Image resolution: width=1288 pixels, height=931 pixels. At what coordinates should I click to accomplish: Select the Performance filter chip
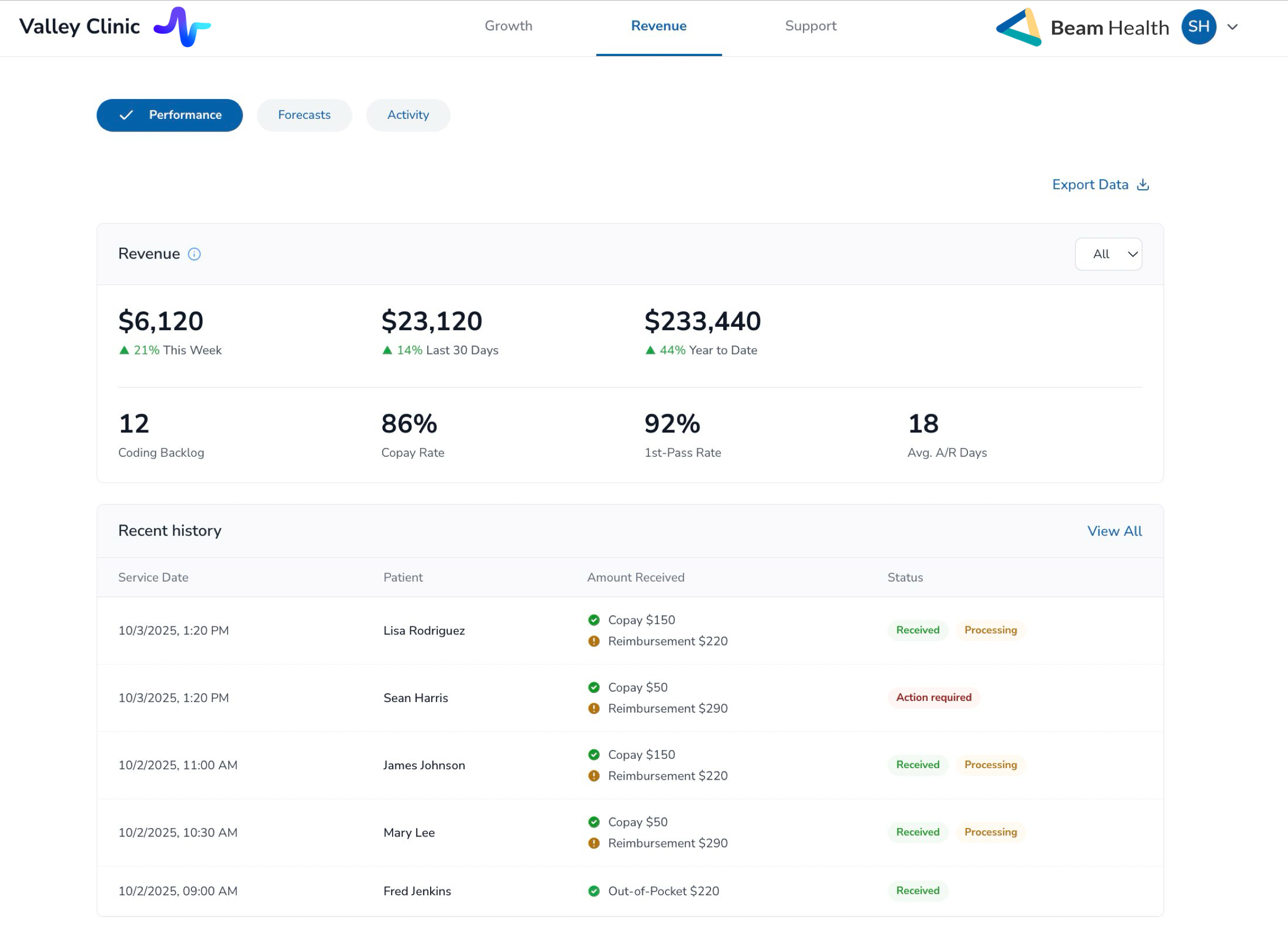(x=170, y=116)
